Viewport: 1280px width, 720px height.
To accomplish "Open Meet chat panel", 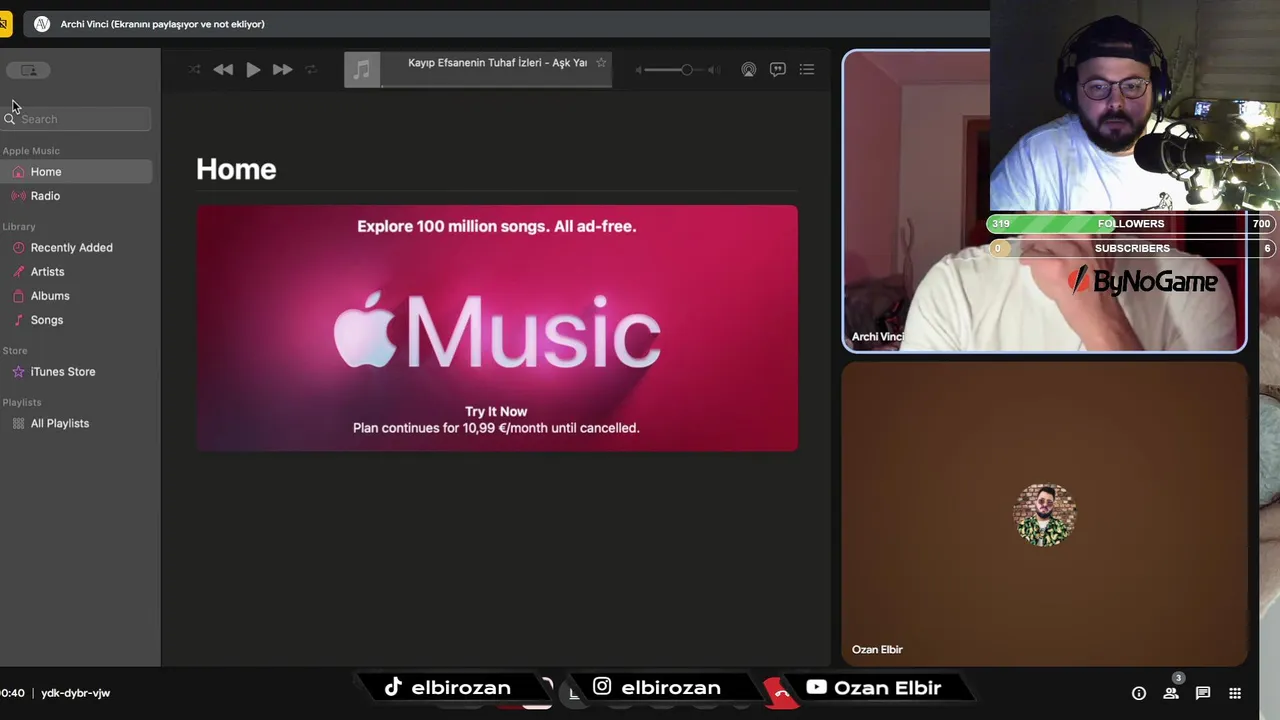I will point(1203,693).
